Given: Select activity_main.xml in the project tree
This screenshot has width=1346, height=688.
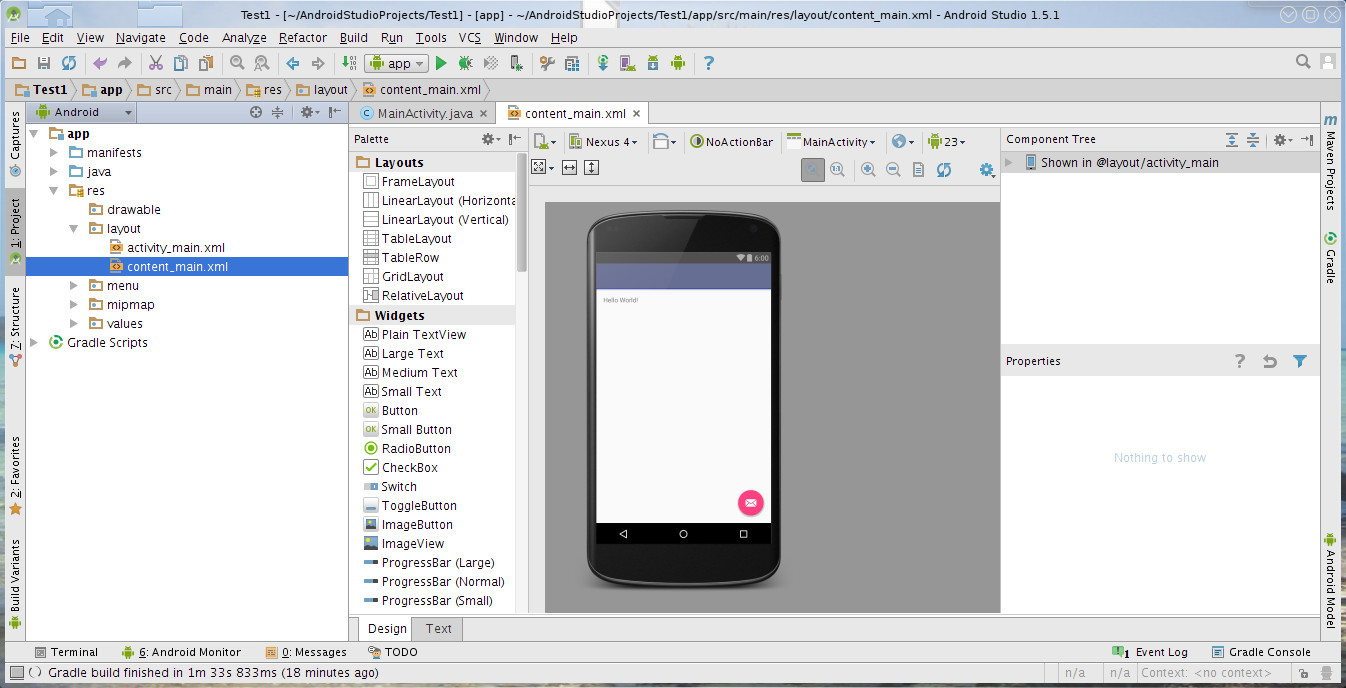Looking at the screenshot, I should click(175, 248).
